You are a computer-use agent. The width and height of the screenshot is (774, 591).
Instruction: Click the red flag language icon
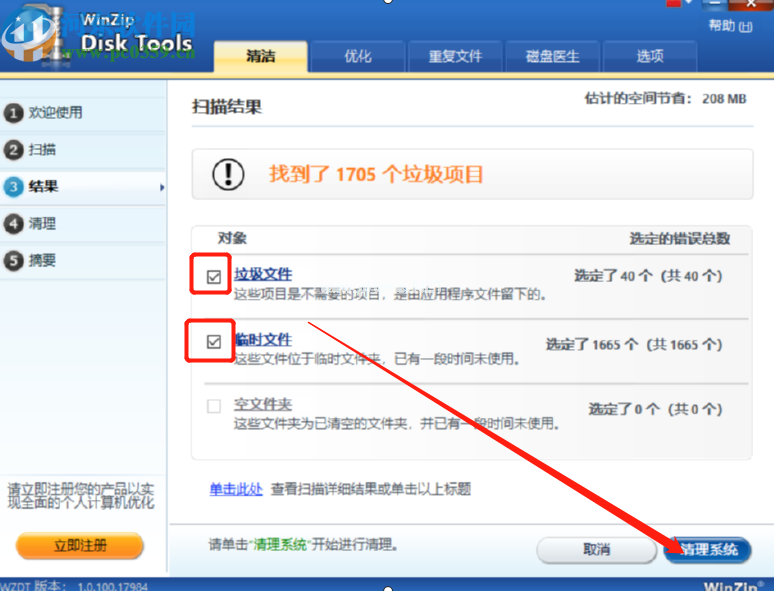click(x=673, y=4)
